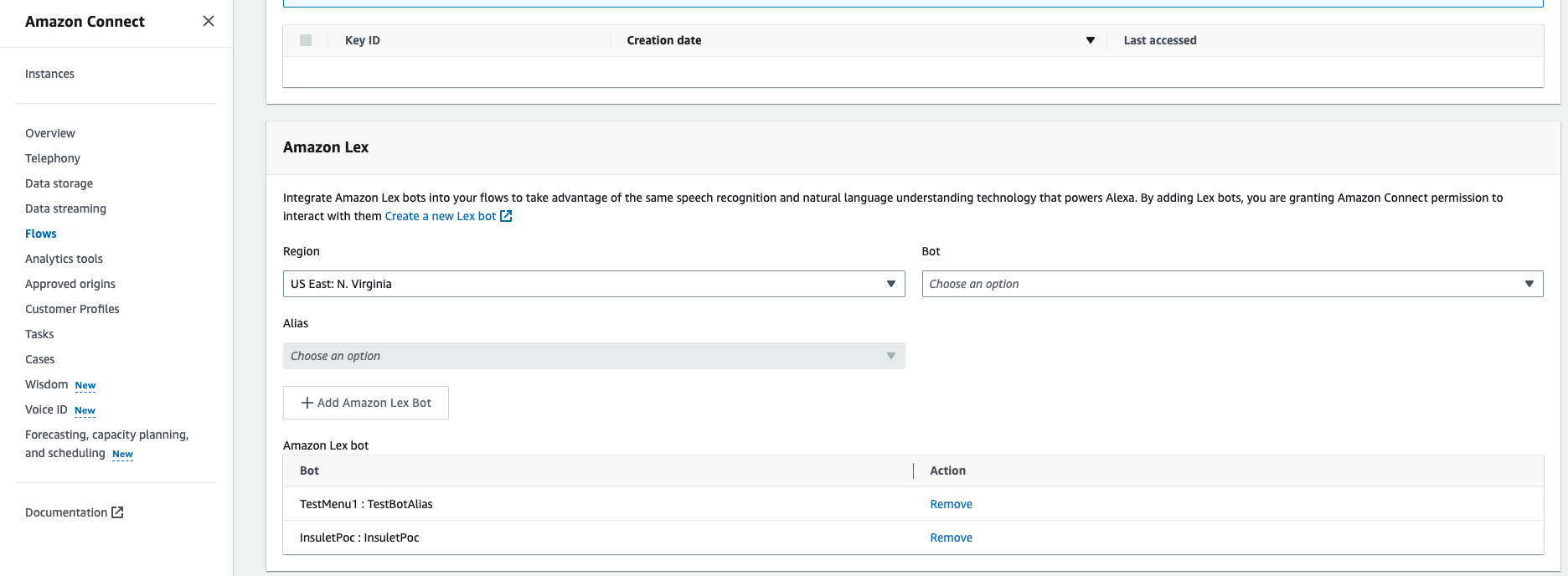Select all keys checkbox in table header

306,40
